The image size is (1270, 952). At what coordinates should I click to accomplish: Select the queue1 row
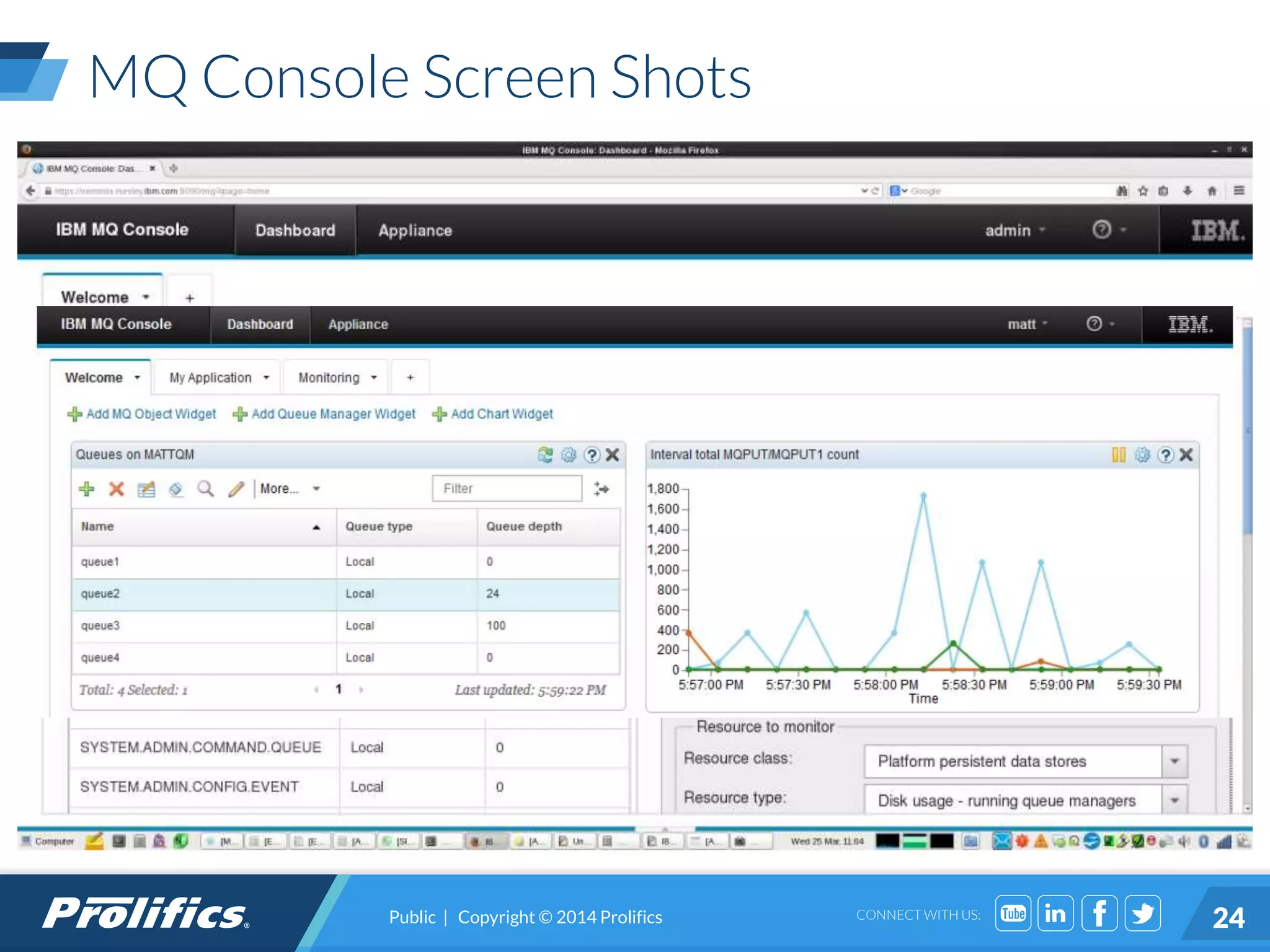[x=346, y=562]
